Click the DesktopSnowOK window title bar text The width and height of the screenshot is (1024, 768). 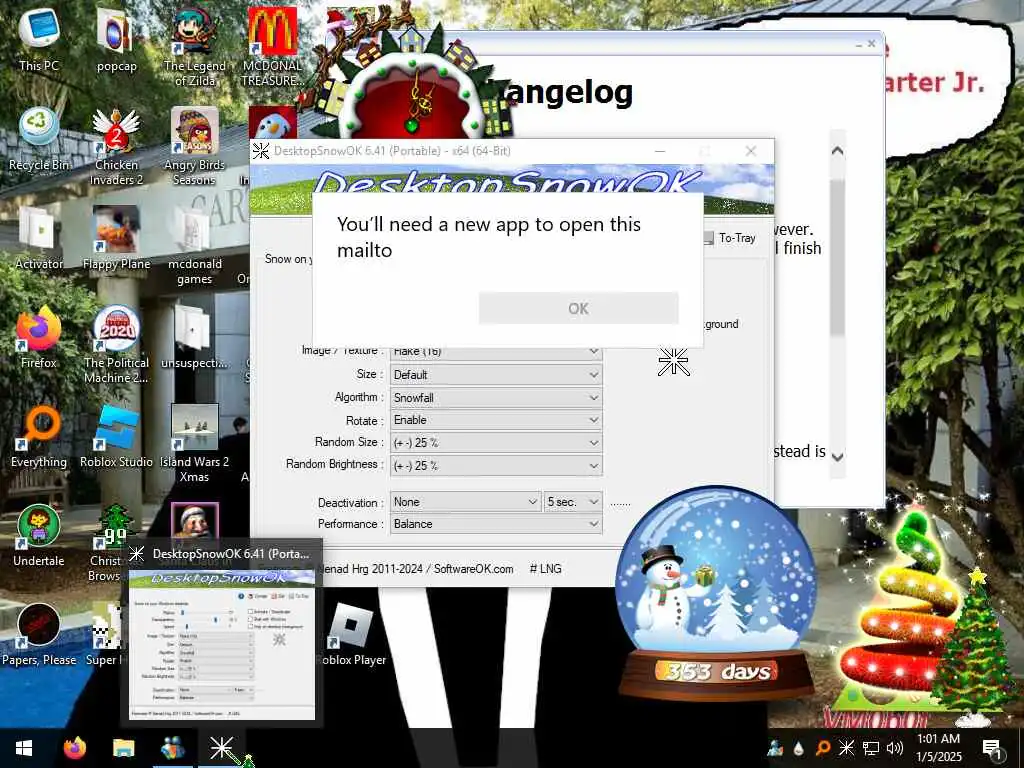tap(392, 151)
